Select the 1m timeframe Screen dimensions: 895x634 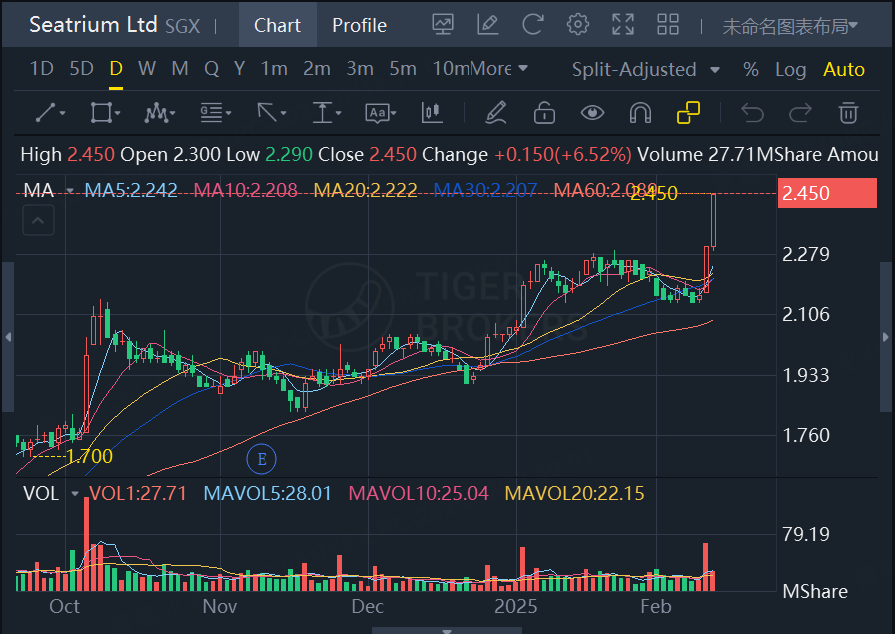[x=274, y=68]
